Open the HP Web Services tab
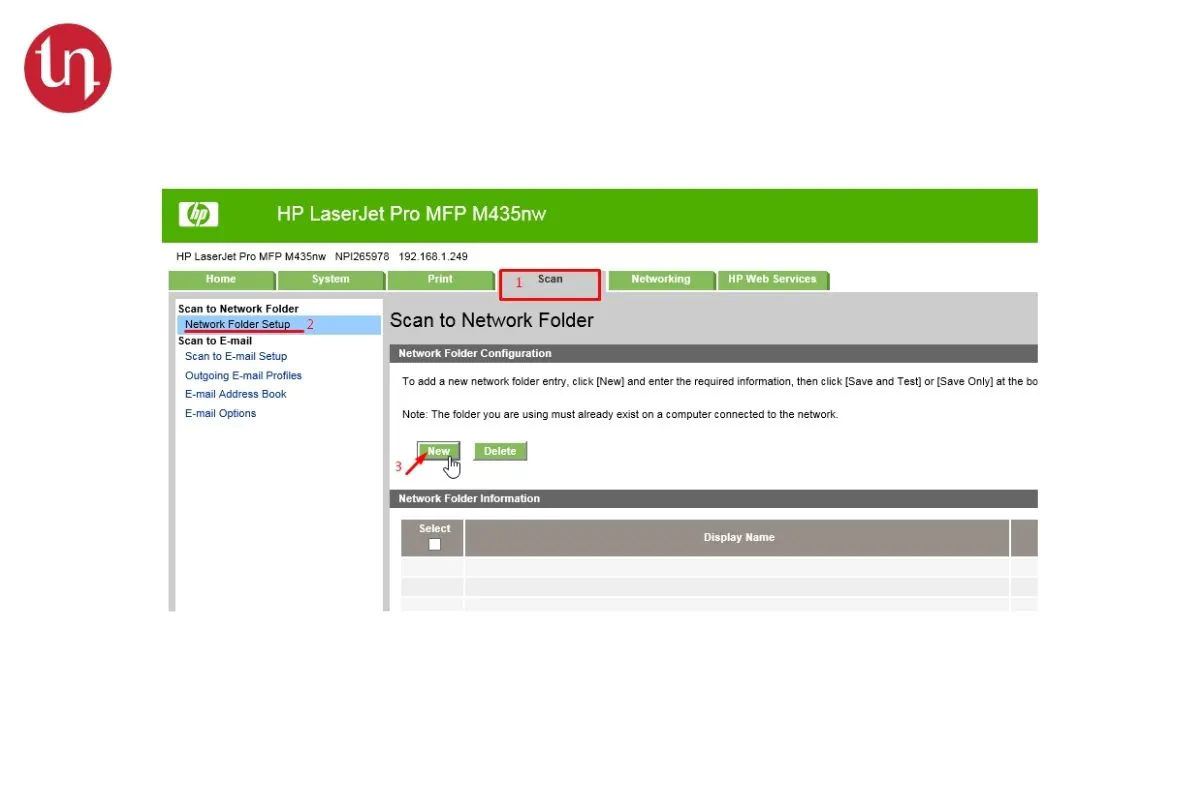Screen dimensions: 1200x800 pyautogui.click(x=772, y=280)
